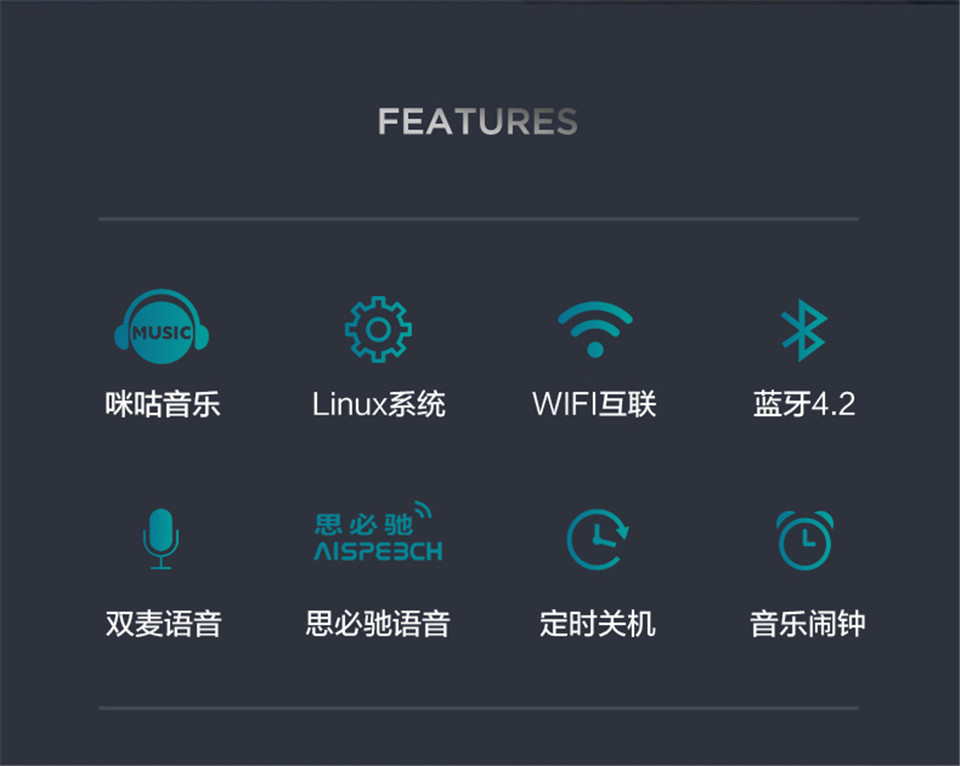
Task: Click the timed shutdown clock icon
Action: [598, 539]
